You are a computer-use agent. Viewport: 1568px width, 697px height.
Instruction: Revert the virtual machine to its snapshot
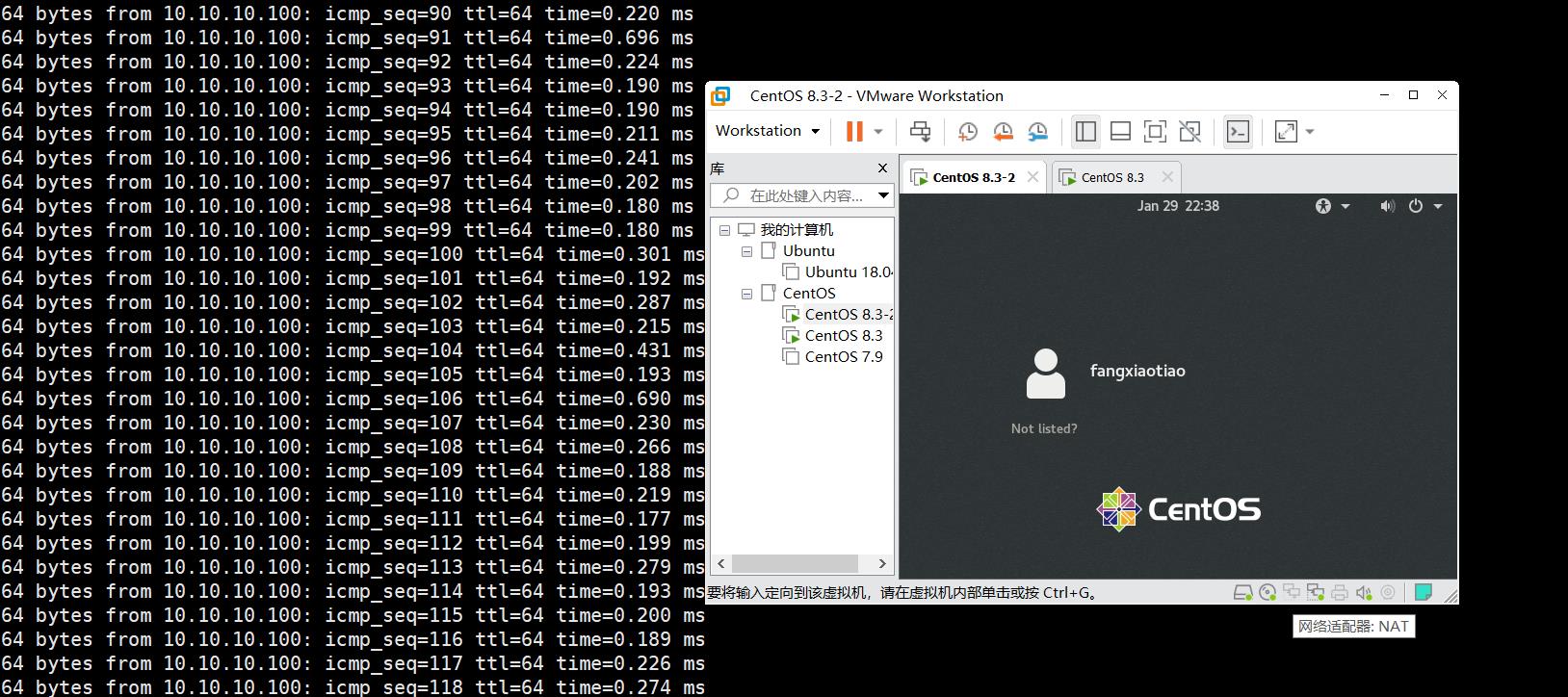point(1002,131)
